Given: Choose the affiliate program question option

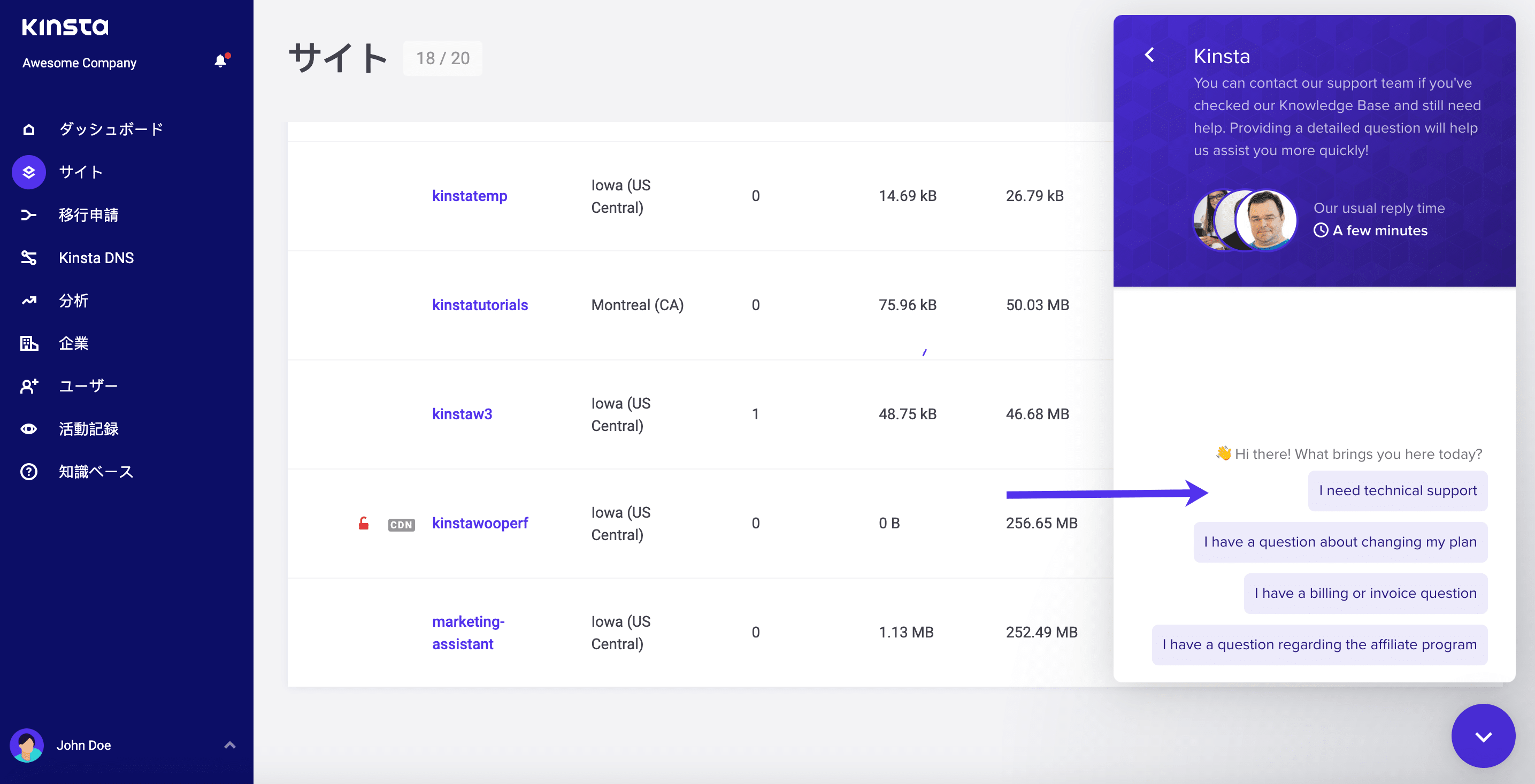Looking at the screenshot, I should 1319,644.
